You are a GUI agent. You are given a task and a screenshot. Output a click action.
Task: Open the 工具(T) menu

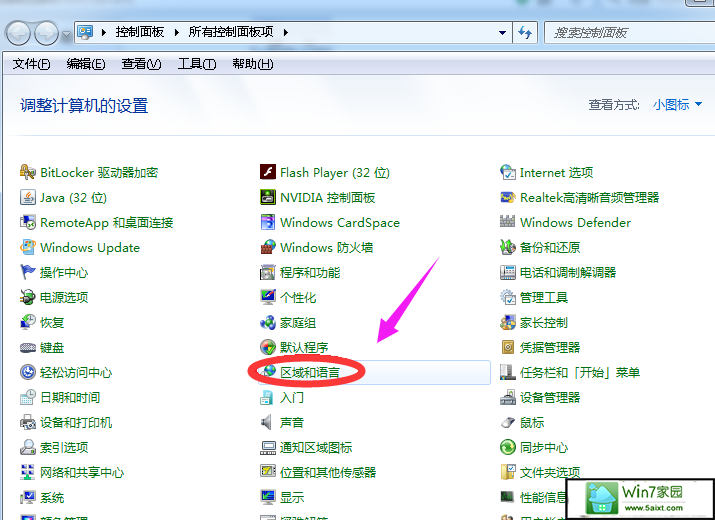pyautogui.click(x=197, y=64)
